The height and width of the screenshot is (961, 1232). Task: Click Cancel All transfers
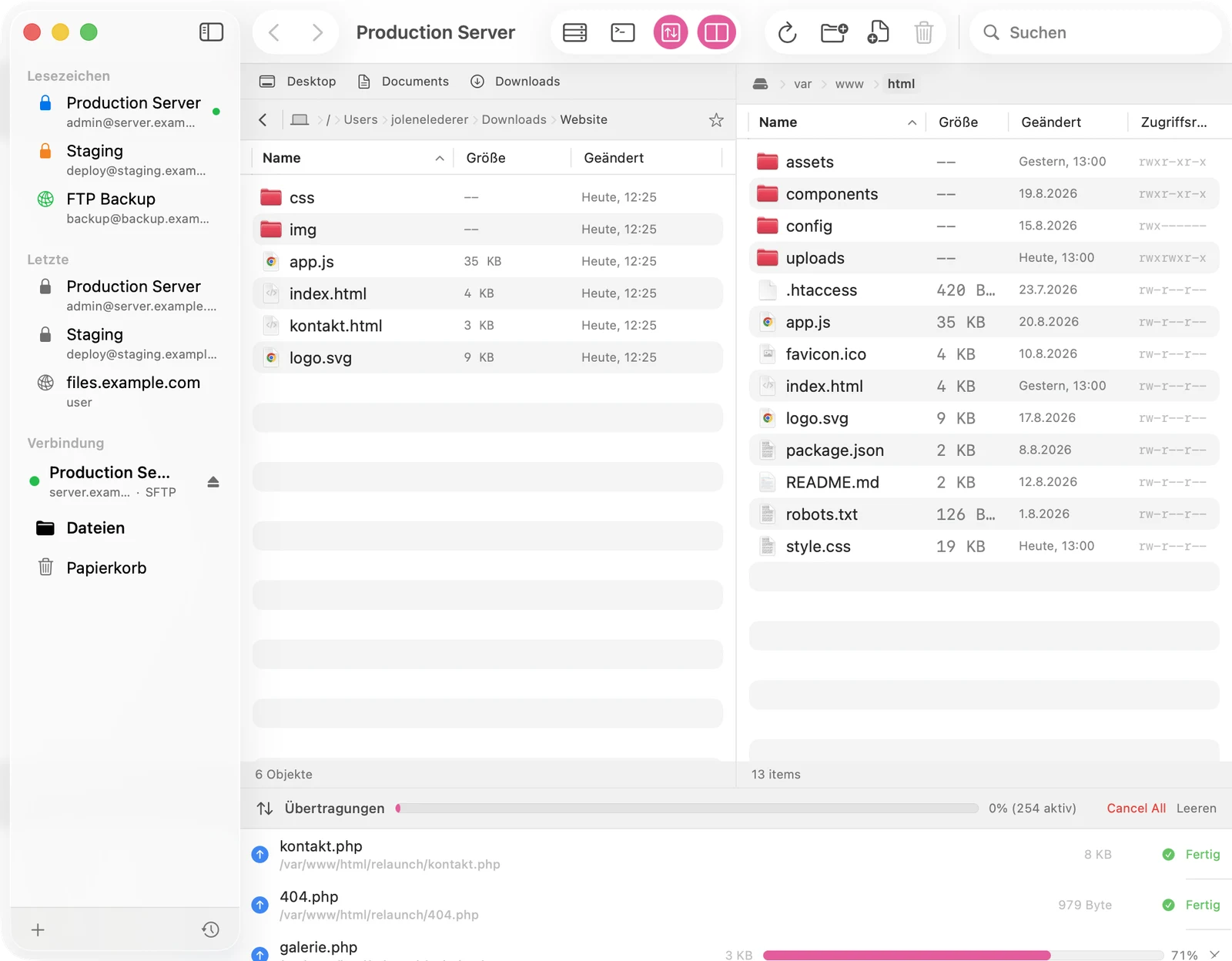click(1136, 809)
